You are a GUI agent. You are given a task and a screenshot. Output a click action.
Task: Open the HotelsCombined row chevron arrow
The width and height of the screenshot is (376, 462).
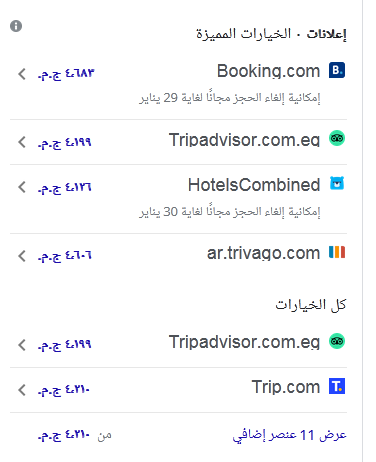[22, 187]
